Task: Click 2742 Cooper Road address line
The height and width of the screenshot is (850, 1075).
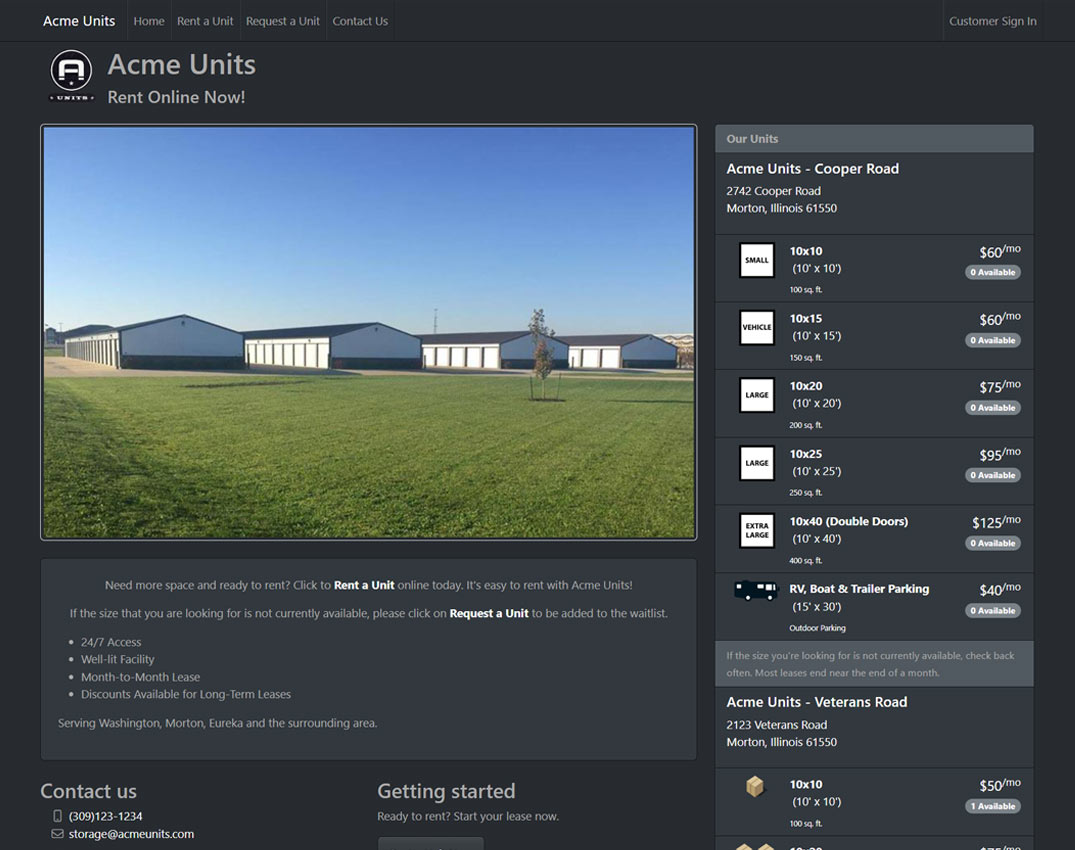Action: click(773, 191)
